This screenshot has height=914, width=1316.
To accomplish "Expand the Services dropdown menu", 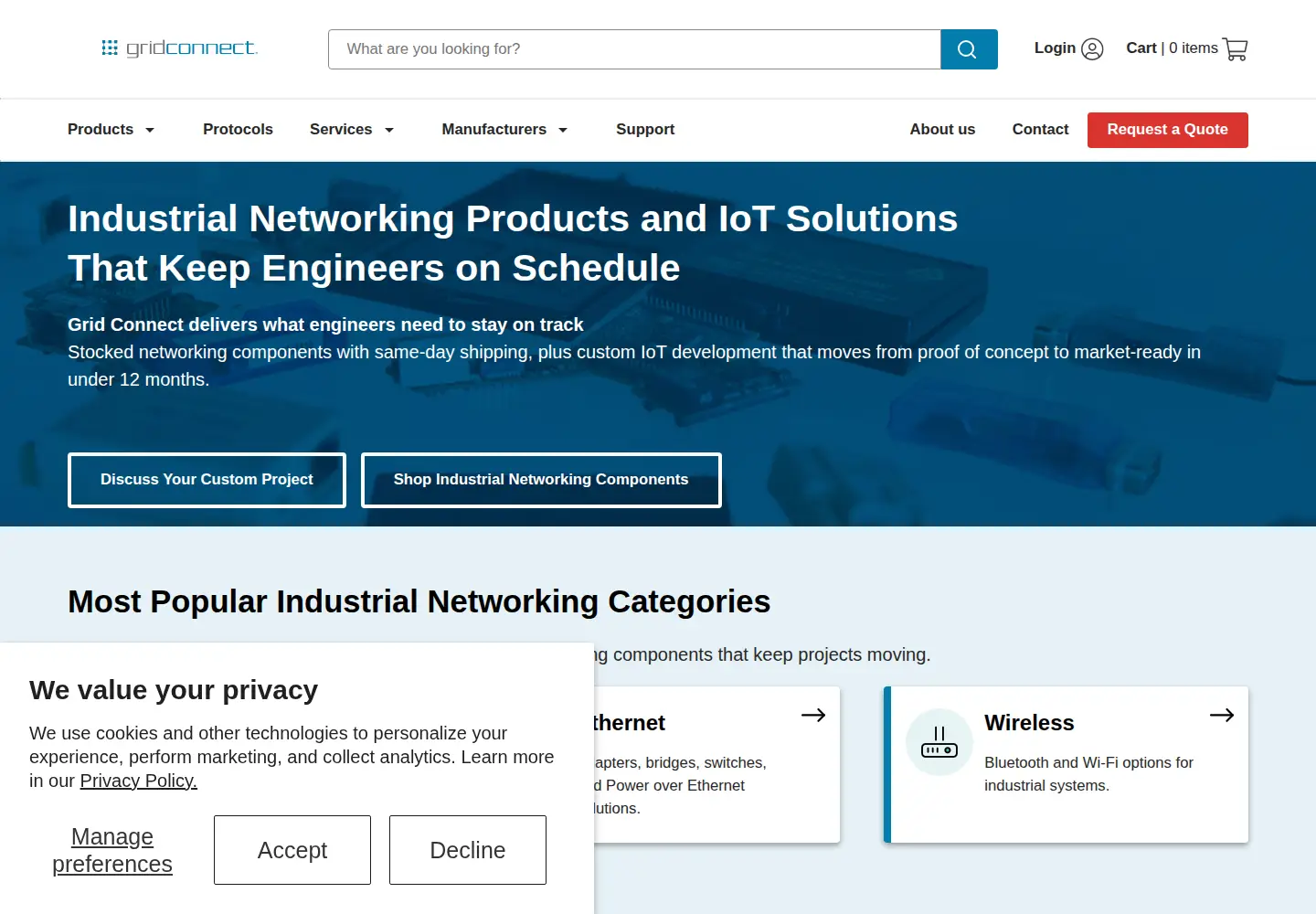I will [x=352, y=130].
